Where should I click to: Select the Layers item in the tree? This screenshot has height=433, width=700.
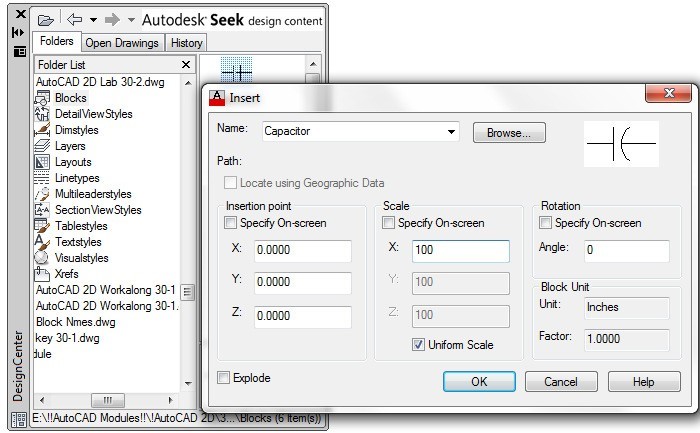(x=70, y=146)
